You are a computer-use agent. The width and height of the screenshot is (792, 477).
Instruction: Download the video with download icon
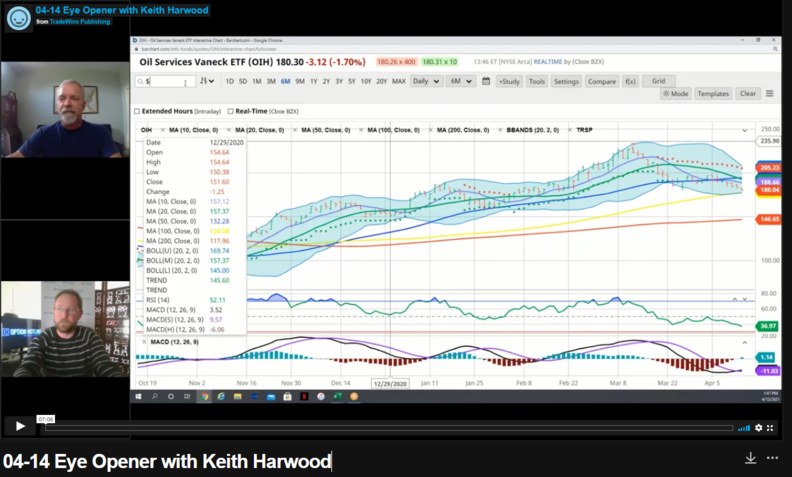751,458
